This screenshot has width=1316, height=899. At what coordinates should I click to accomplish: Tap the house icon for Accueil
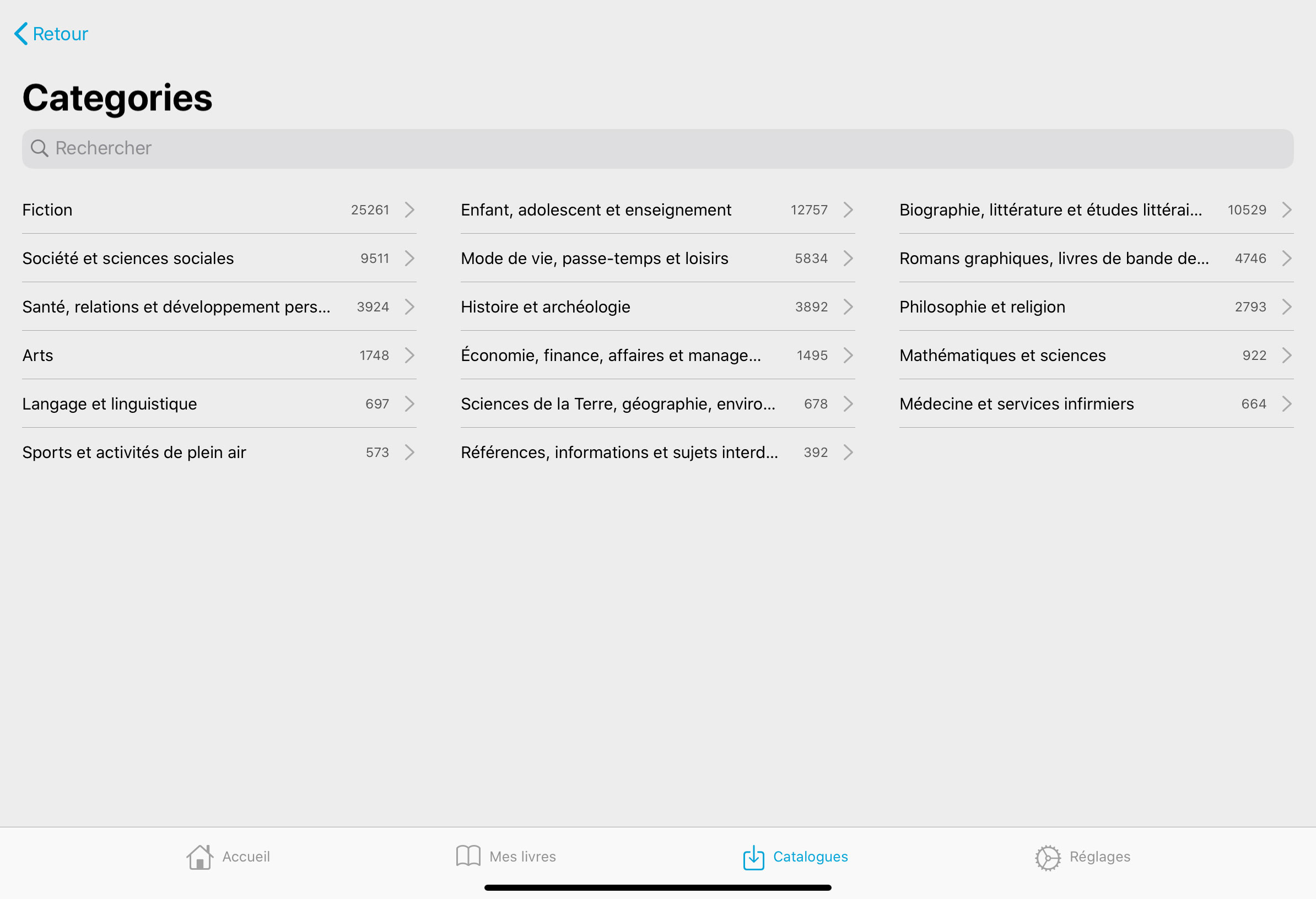click(x=199, y=857)
